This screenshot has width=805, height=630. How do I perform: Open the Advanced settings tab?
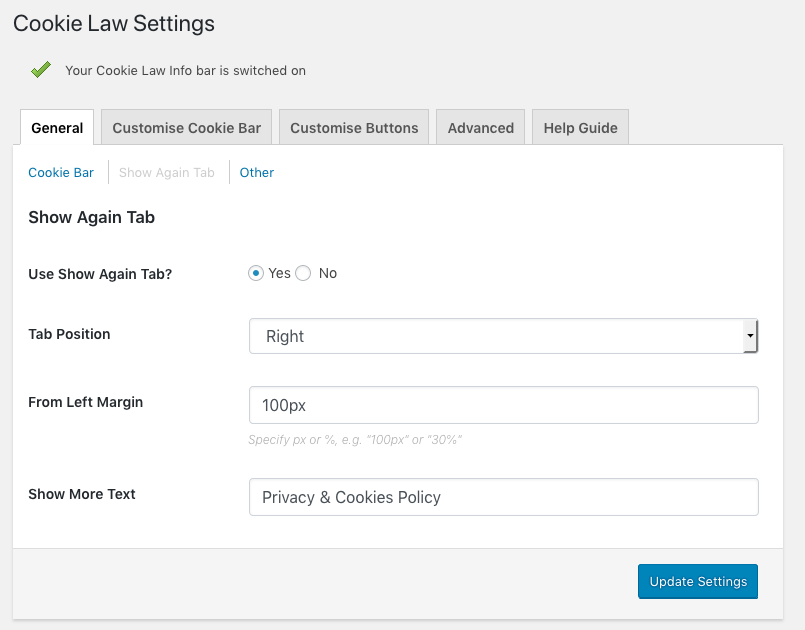click(x=480, y=128)
